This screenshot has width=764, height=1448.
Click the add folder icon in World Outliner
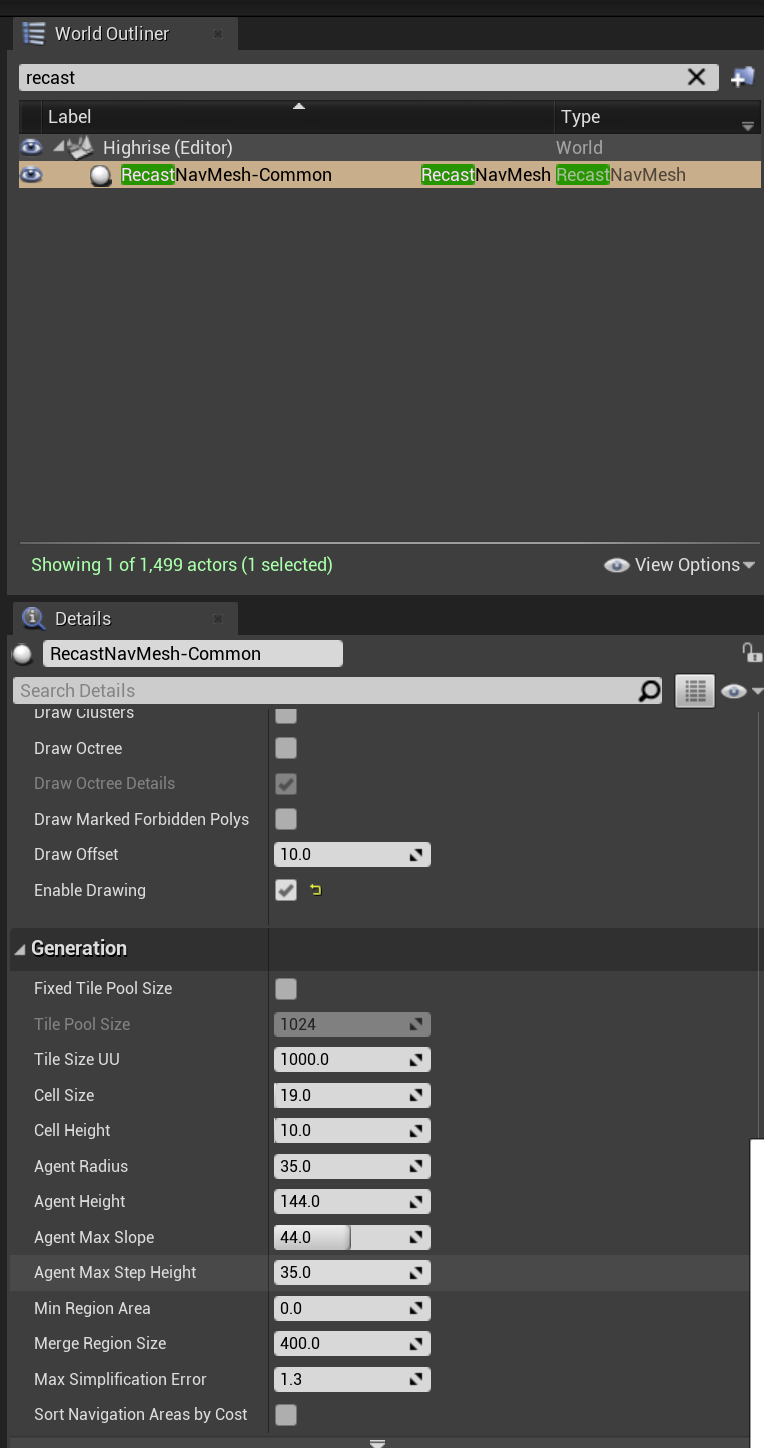coord(742,77)
